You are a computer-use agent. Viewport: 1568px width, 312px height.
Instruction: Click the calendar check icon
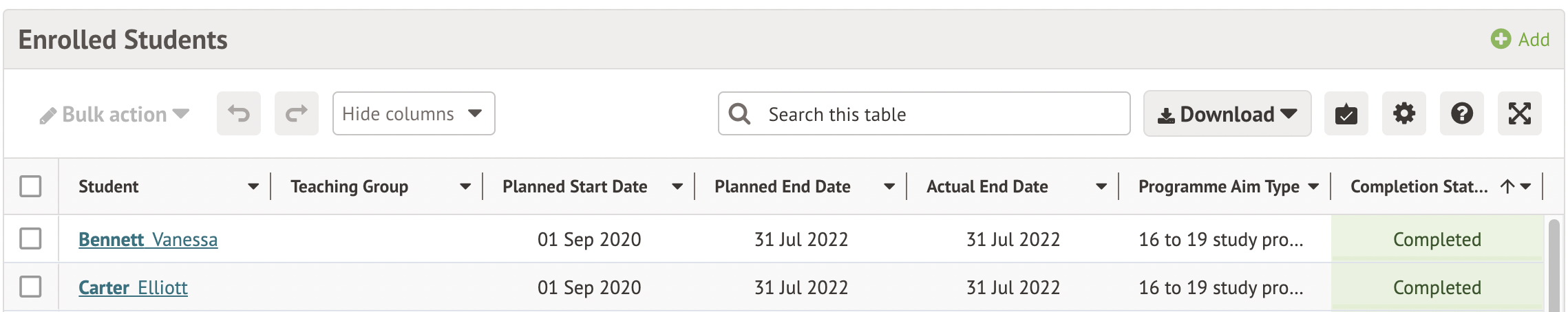pos(1346,113)
